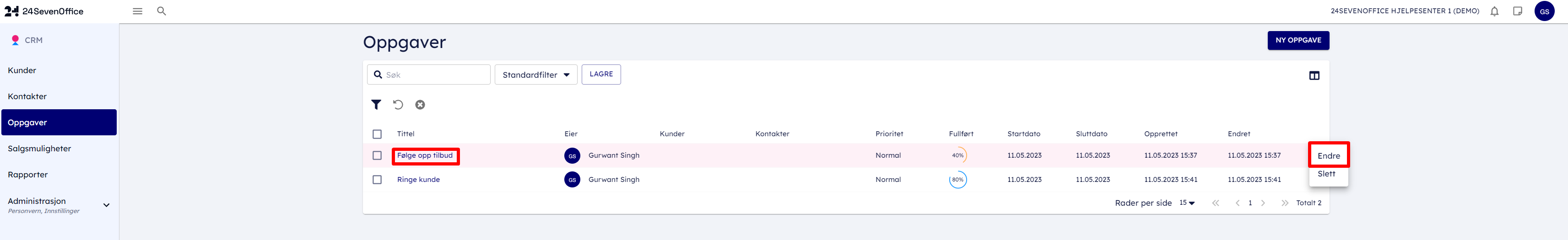Open the hamburger menu icon
1568x240 pixels.
pos(138,11)
